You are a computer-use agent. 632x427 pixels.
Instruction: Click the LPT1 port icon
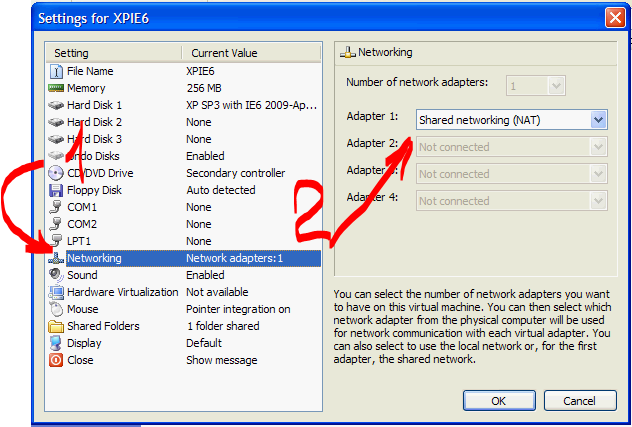click(x=56, y=241)
